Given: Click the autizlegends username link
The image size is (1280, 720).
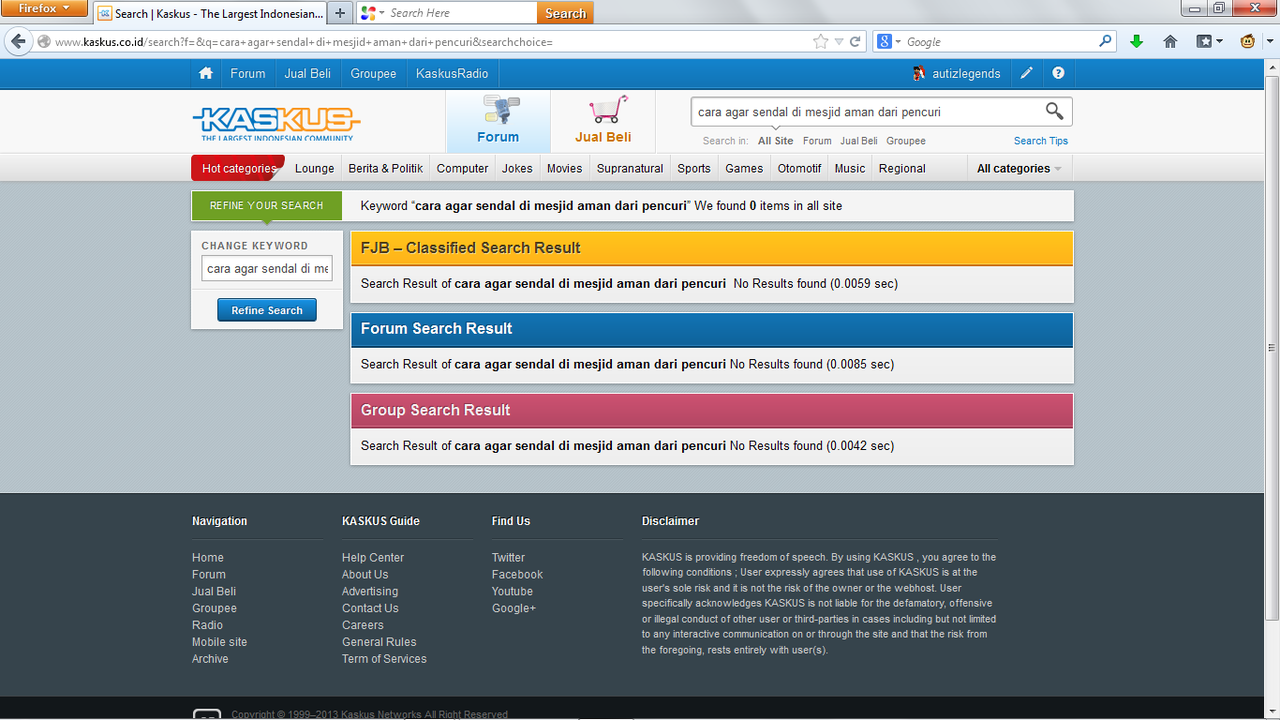Looking at the screenshot, I should click(x=966, y=73).
